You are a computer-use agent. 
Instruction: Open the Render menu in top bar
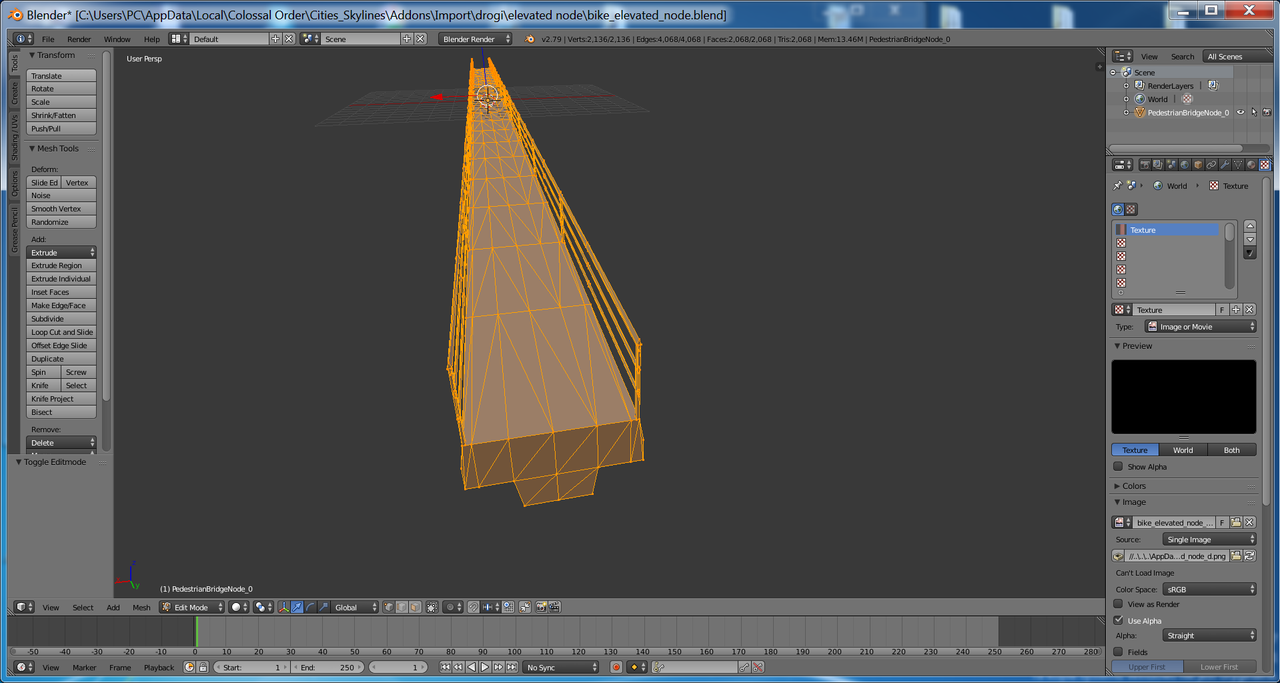tap(79, 39)
